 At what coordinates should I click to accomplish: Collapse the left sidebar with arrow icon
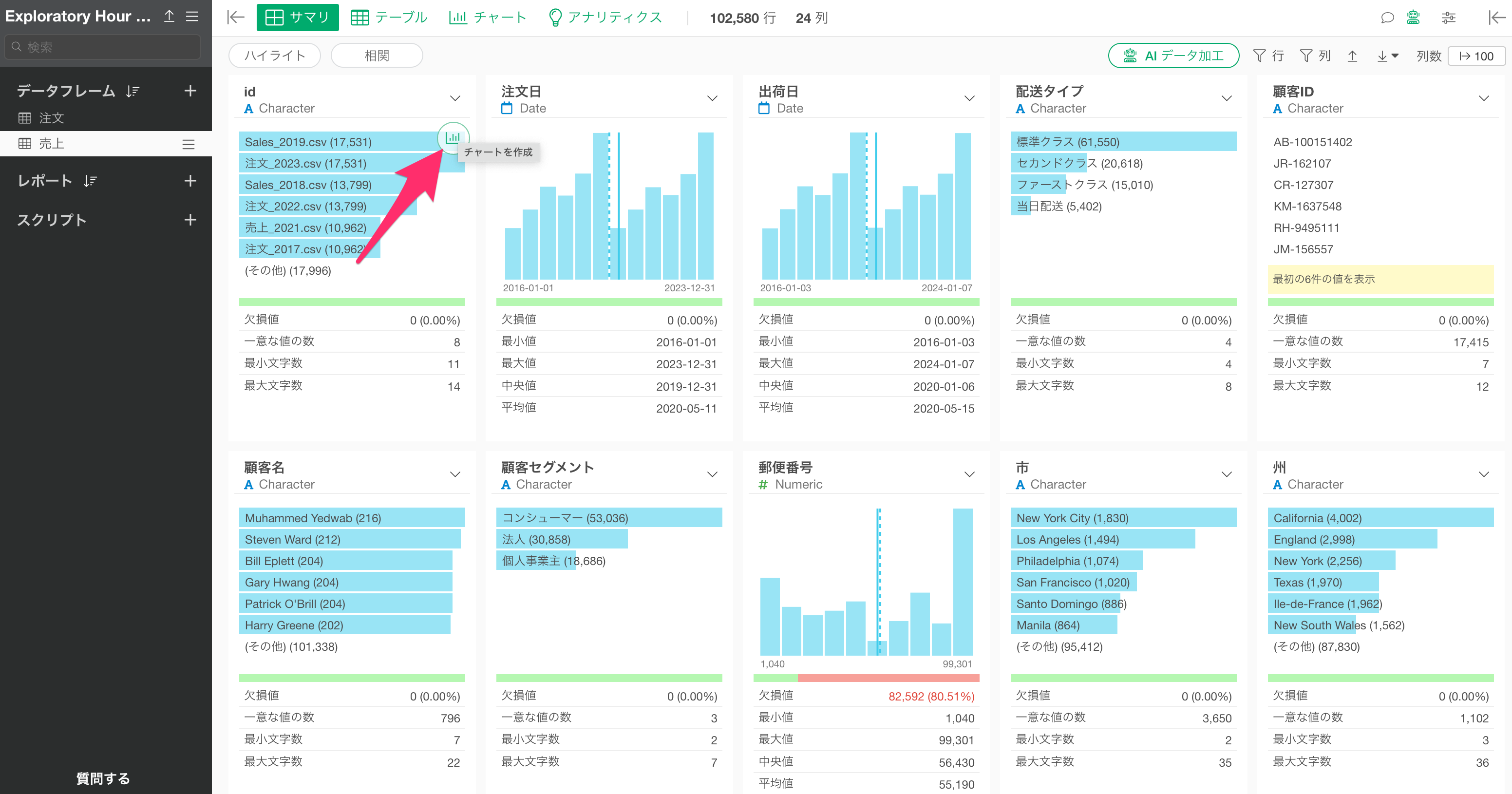(x=235, y=18)
